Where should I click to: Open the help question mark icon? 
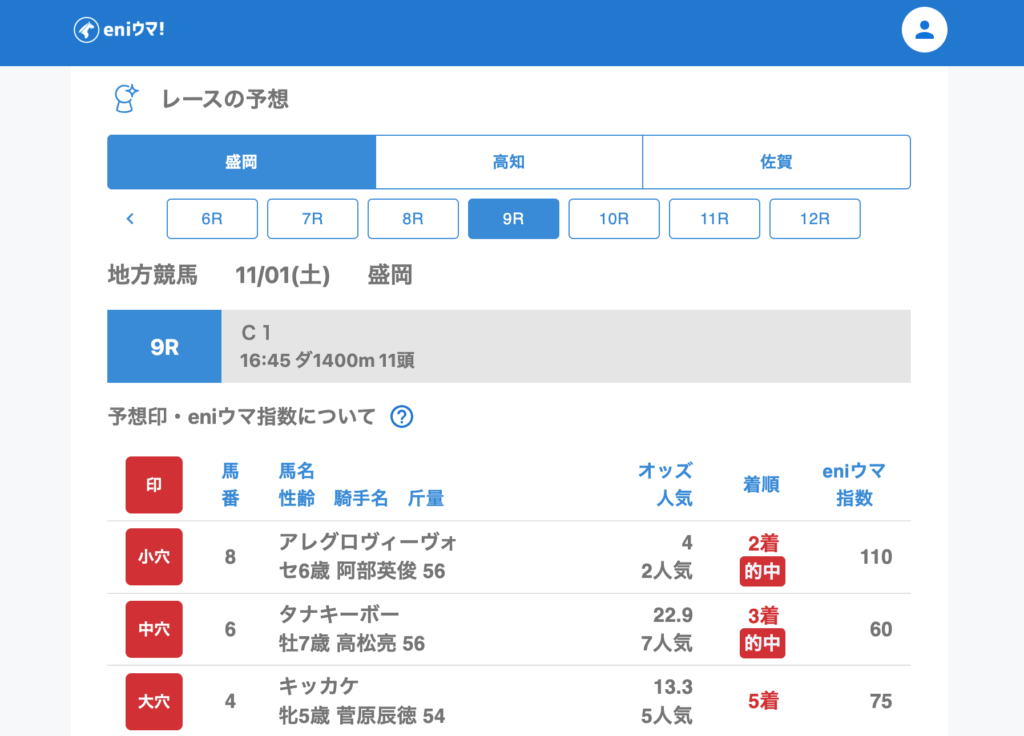pos(401,417)
